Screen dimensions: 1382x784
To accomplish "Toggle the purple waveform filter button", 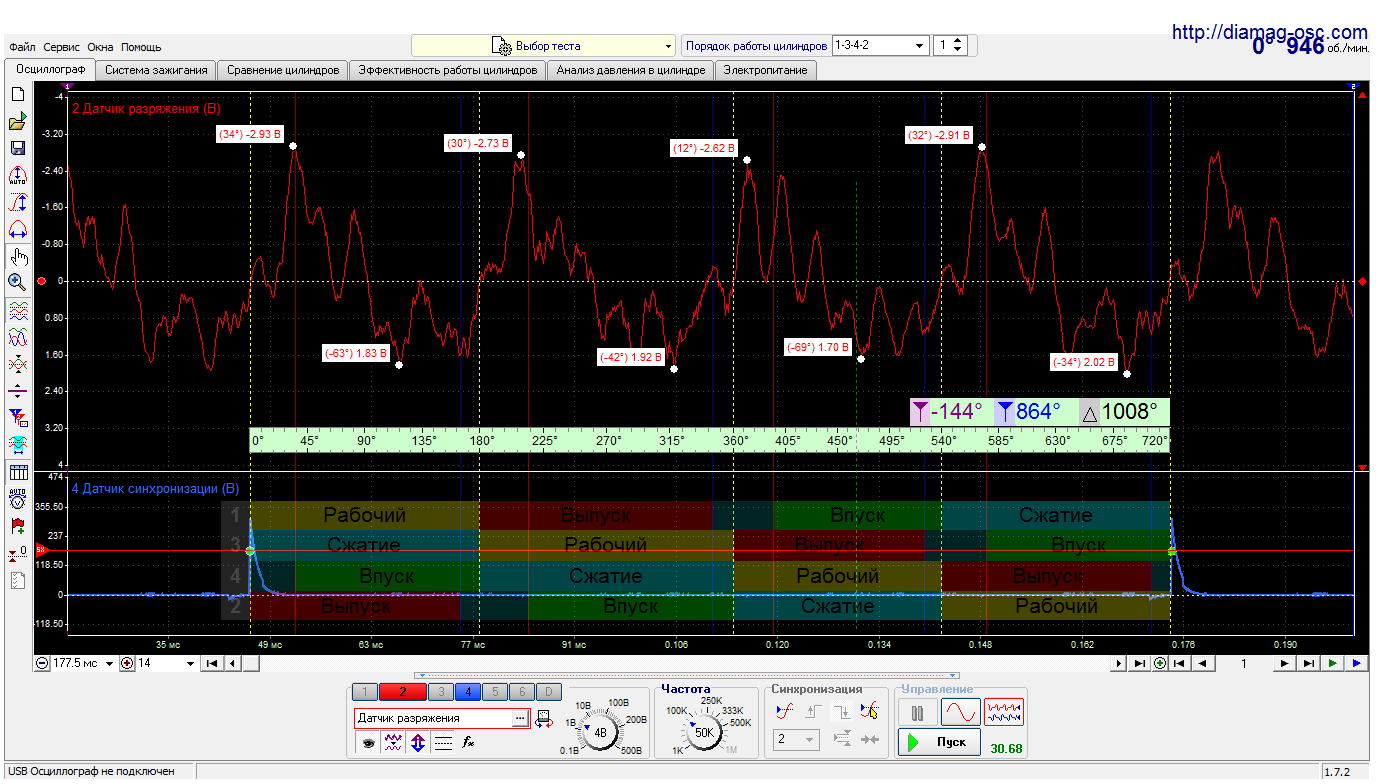I will (x=393, y=742).
